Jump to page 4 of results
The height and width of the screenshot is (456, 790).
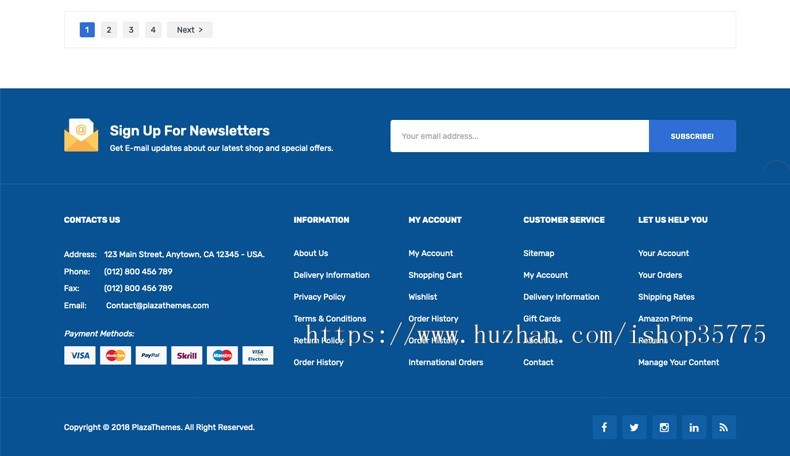click(x=153, y=30)
